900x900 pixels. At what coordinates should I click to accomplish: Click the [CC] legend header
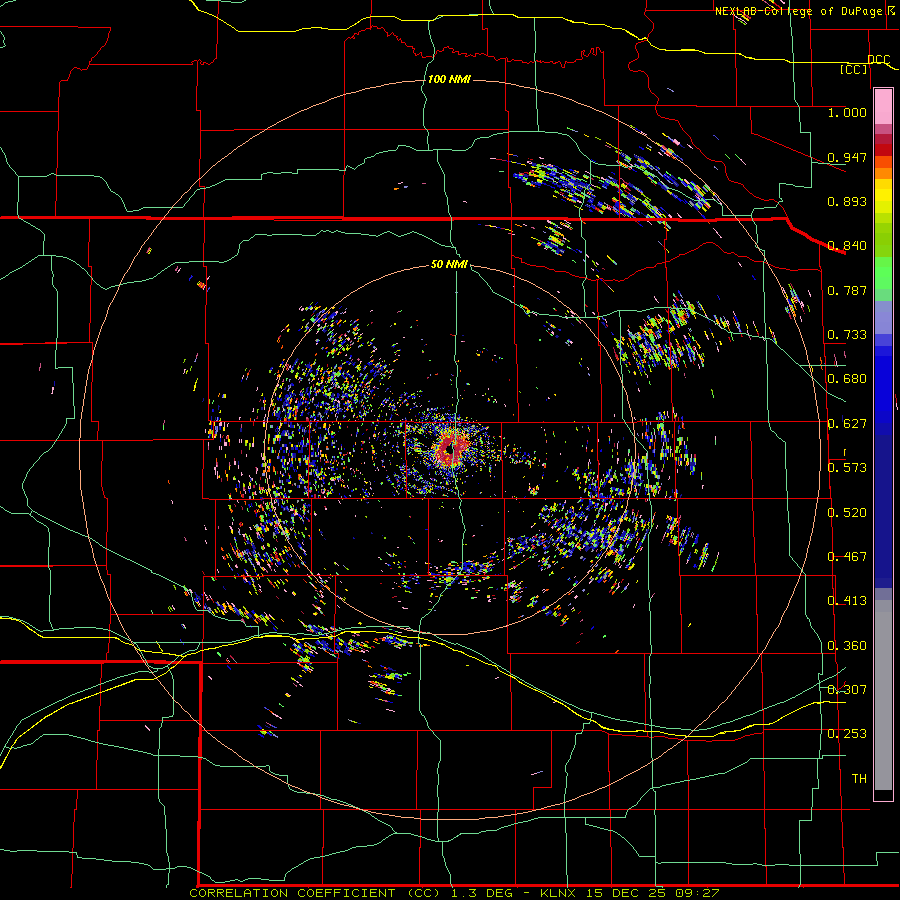pos(854,69)
